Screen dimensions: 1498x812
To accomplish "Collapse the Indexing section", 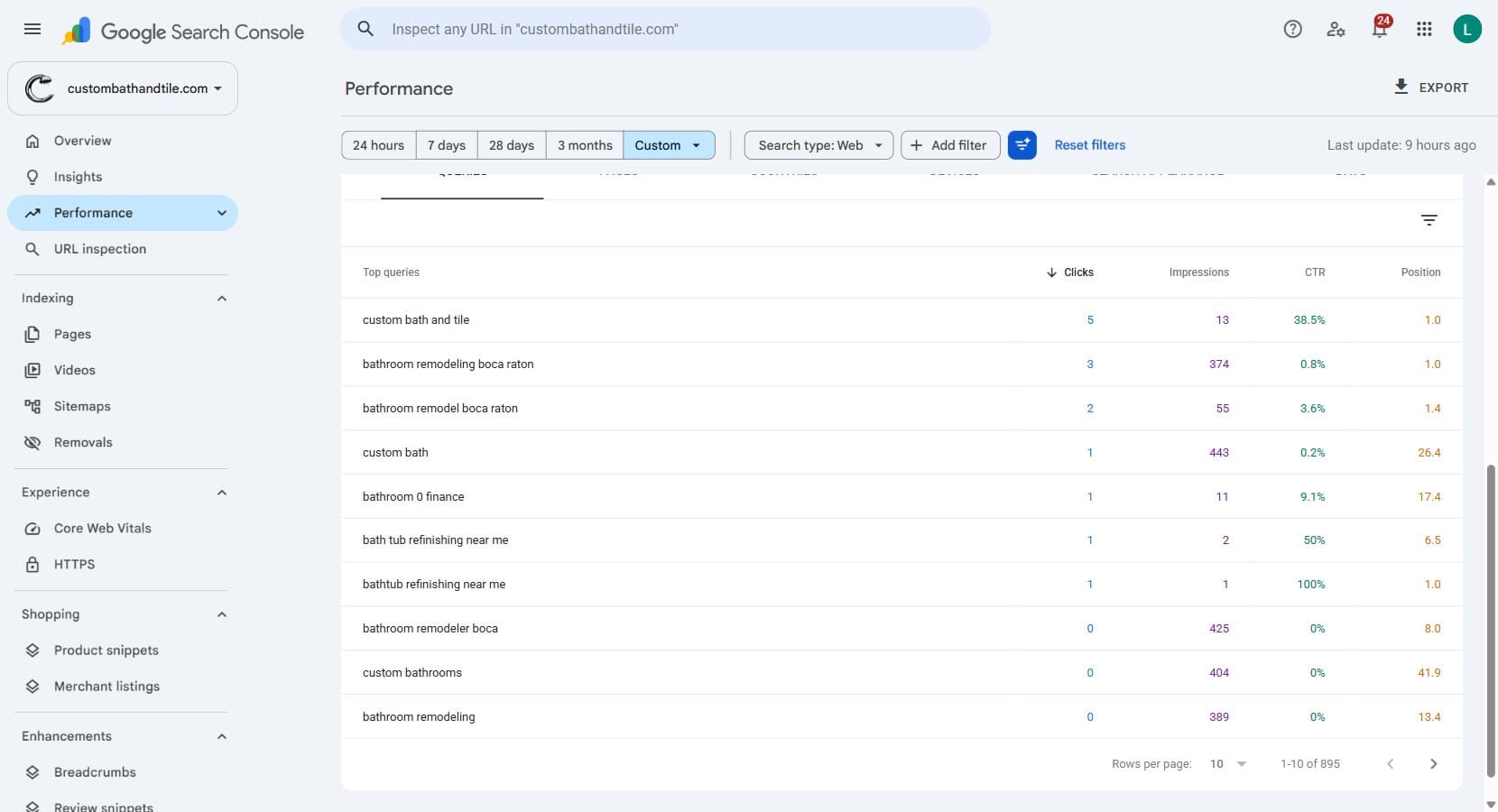I will click(222, 299).
